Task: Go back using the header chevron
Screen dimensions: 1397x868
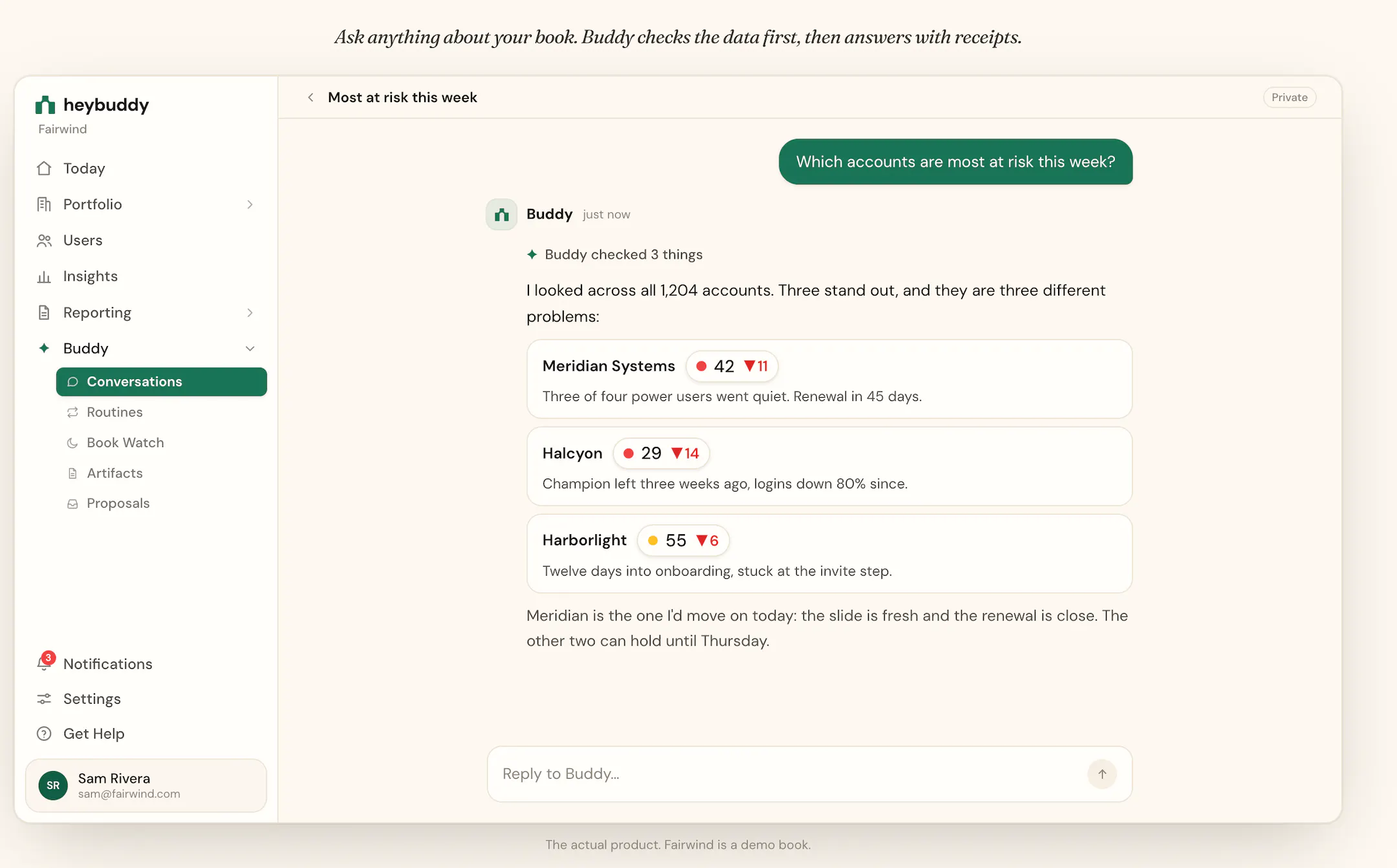Action: (x=311, y=97)
